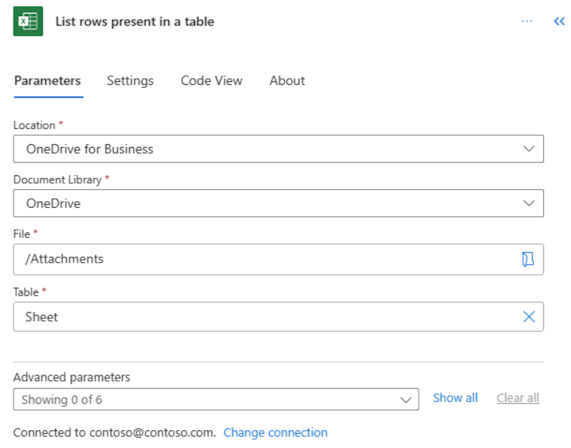The image size is (571, 448).
Task: Click the Excel connector icon
Action: [x=28, y=21]
